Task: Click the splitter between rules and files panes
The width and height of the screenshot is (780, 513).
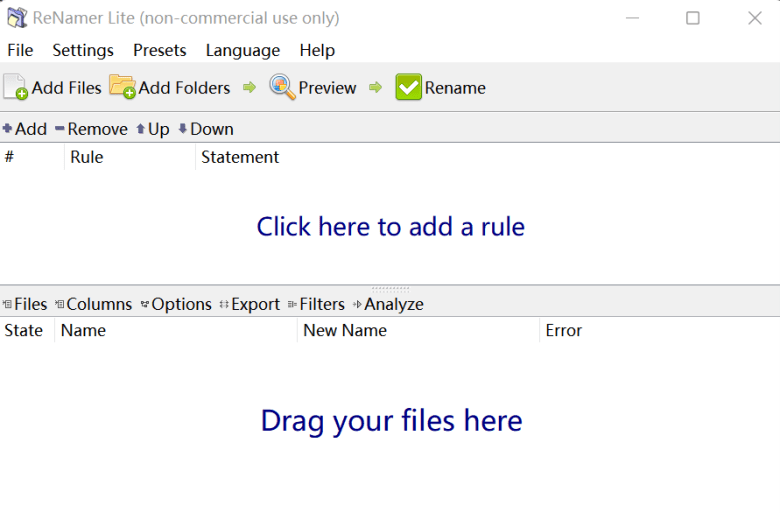Action: [x=390, y=288]
